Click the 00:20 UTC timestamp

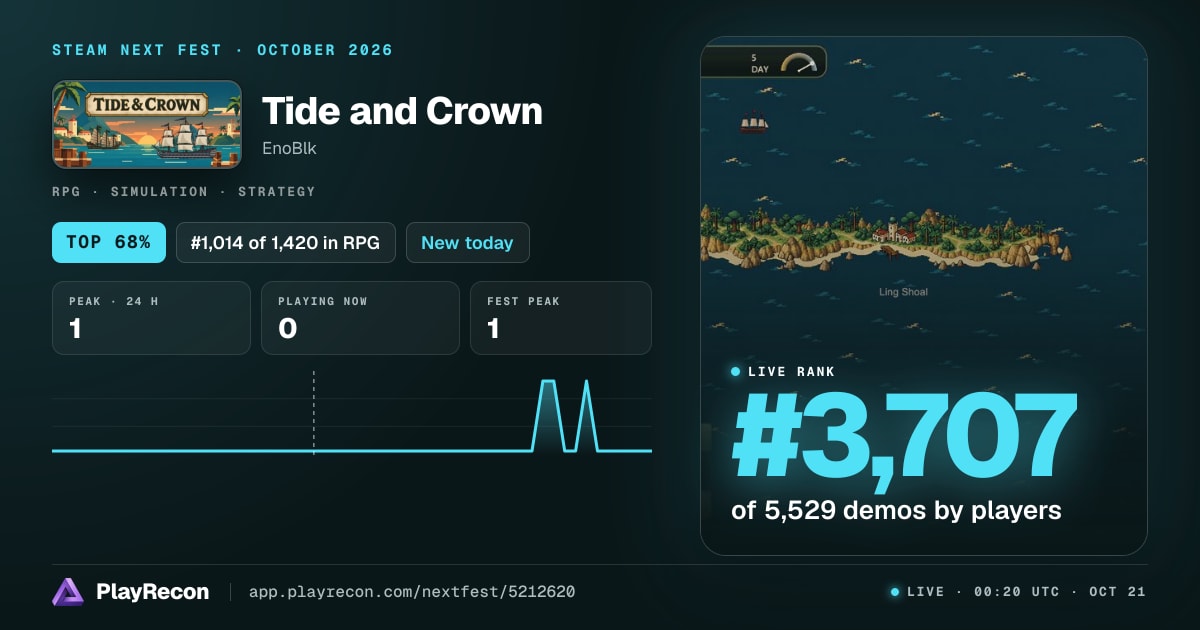tap(1016, 592)
